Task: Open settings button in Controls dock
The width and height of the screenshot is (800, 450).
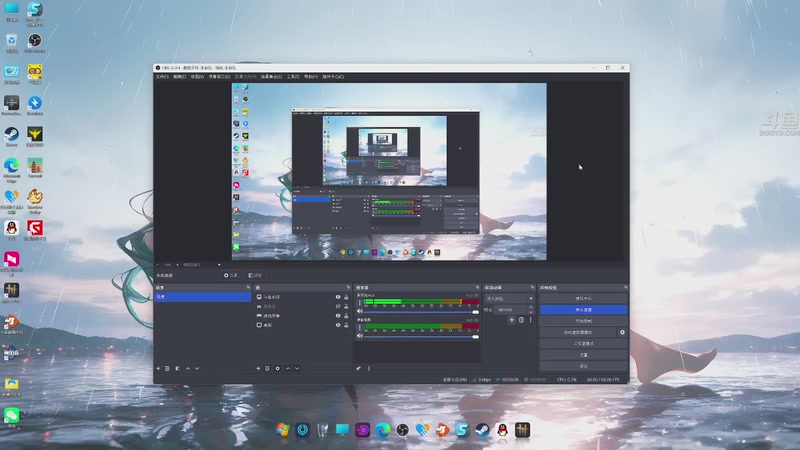Action: (x=584, y=355)
